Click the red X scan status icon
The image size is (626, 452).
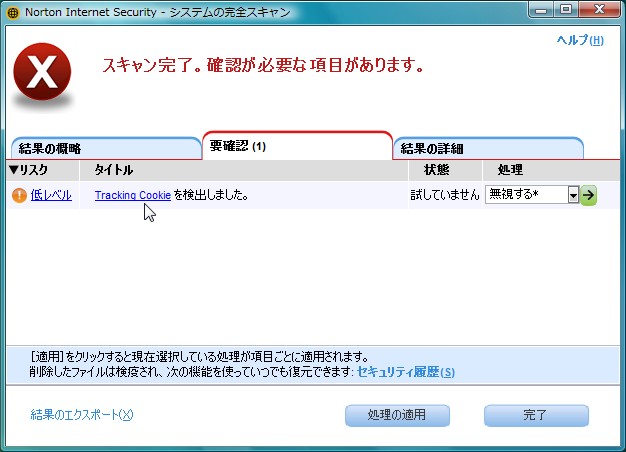42,72
